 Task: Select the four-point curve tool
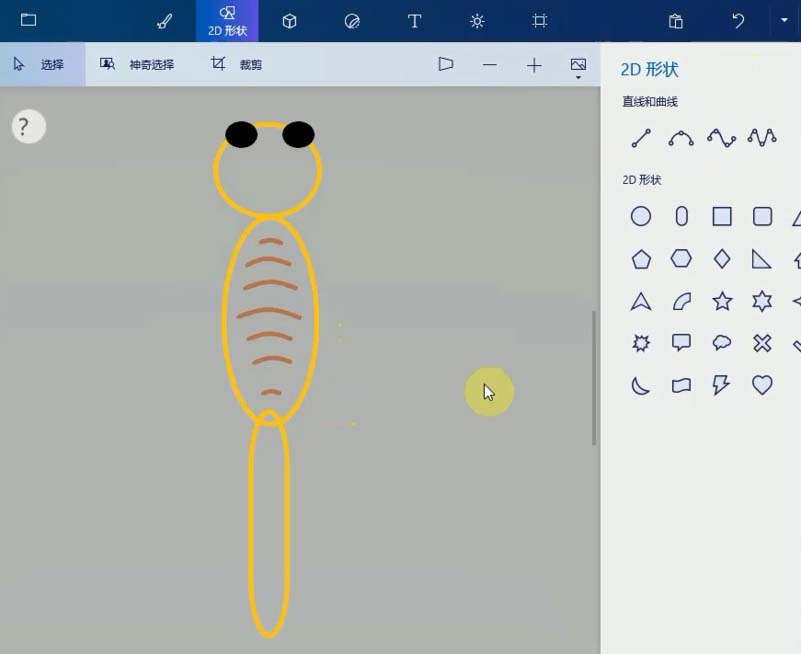[x=721, y=138]
